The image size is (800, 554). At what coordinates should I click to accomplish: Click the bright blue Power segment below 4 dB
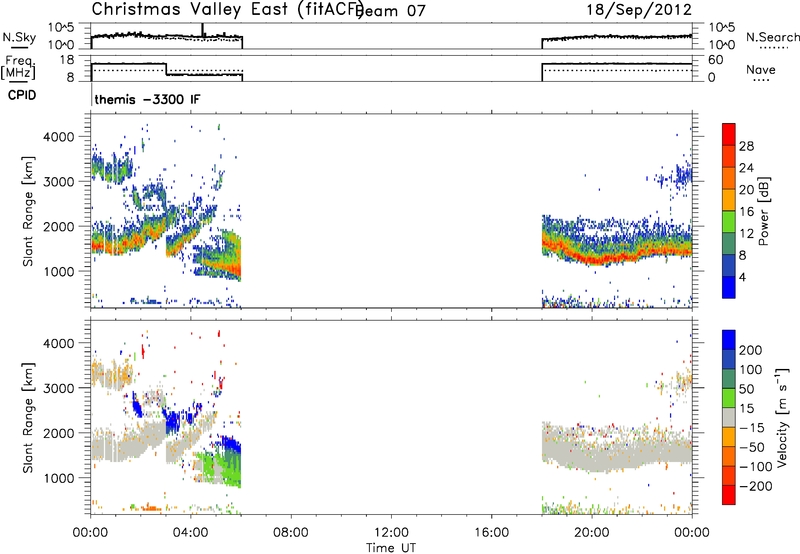coord(729,287)
